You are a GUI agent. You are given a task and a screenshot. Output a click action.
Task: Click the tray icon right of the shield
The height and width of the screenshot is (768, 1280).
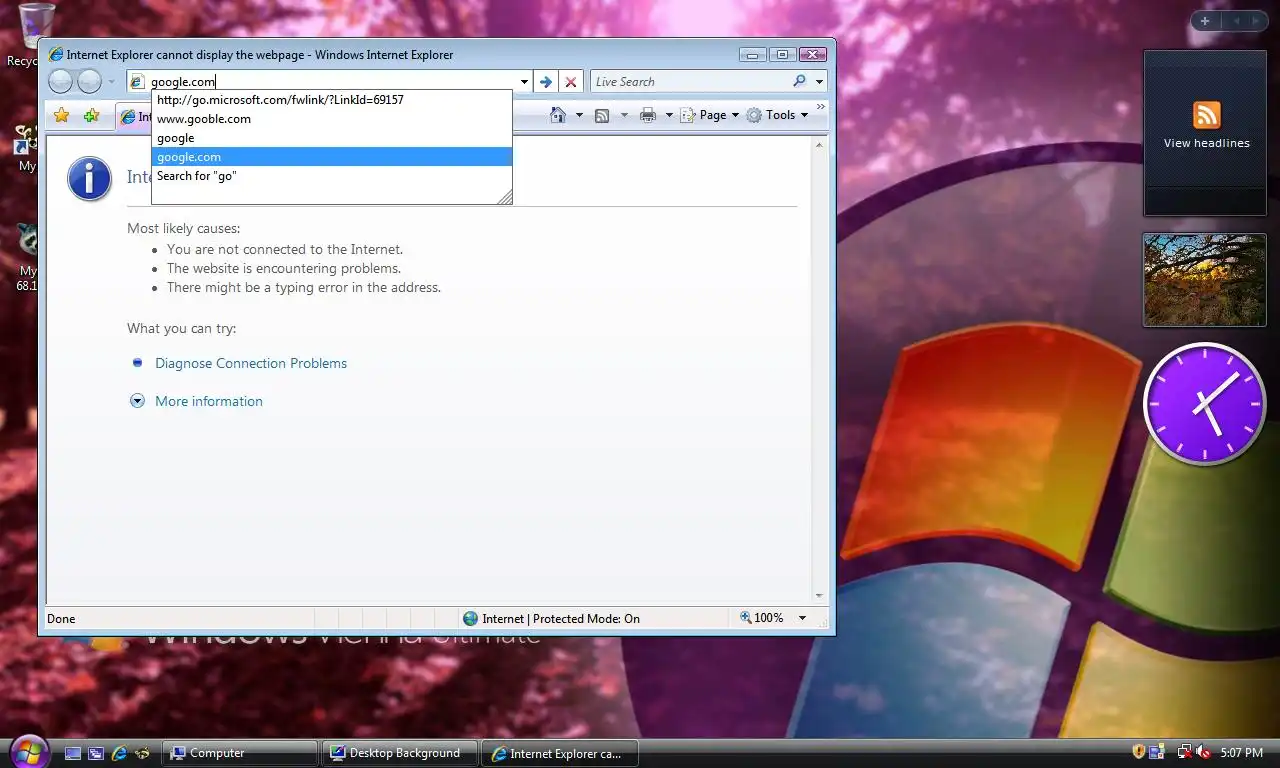click(1157, 752)
